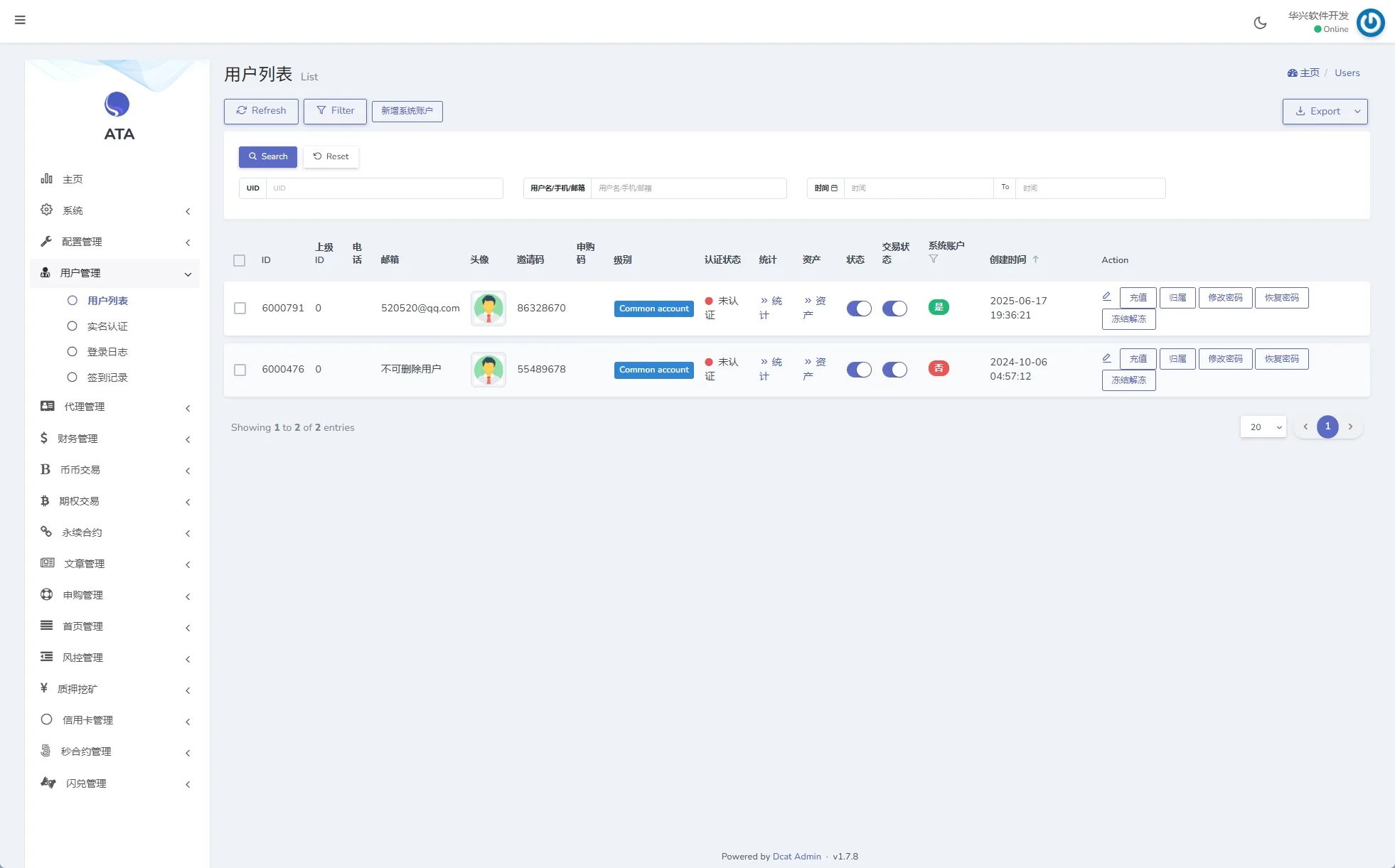Sort by 创建时间 arrow icon
This screenshot has height=868, width=1395.
[x=1035, y=259]
